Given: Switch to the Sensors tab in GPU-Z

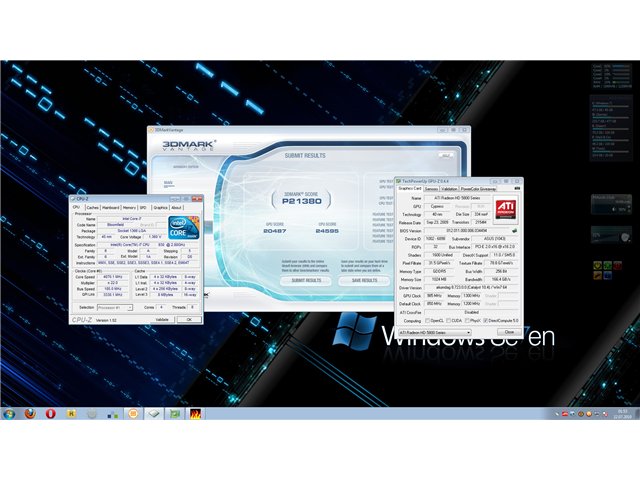Looking at the screenshot, I should pos(431,189).
